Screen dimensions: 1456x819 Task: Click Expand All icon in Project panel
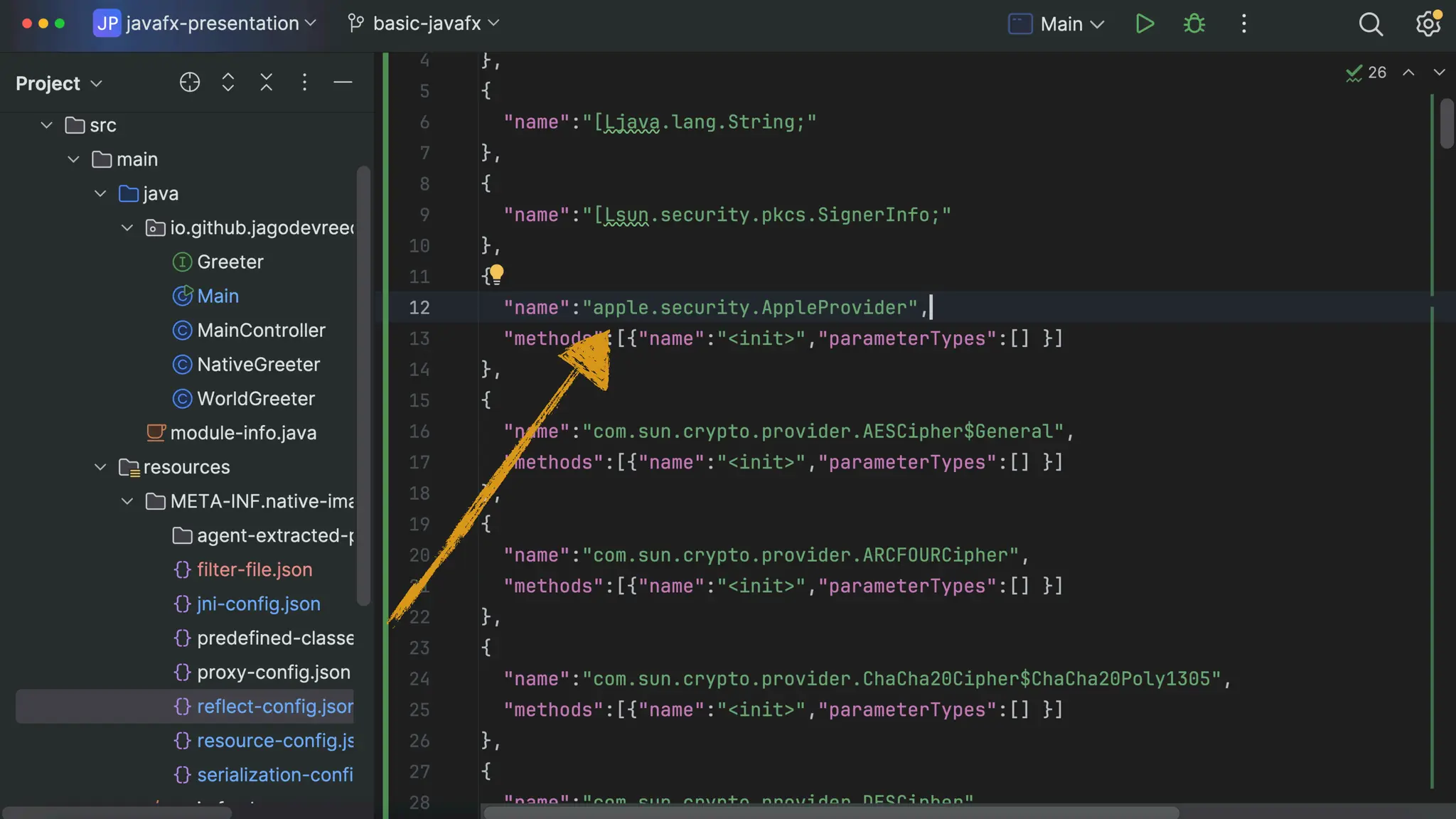[x=228, y=82]
